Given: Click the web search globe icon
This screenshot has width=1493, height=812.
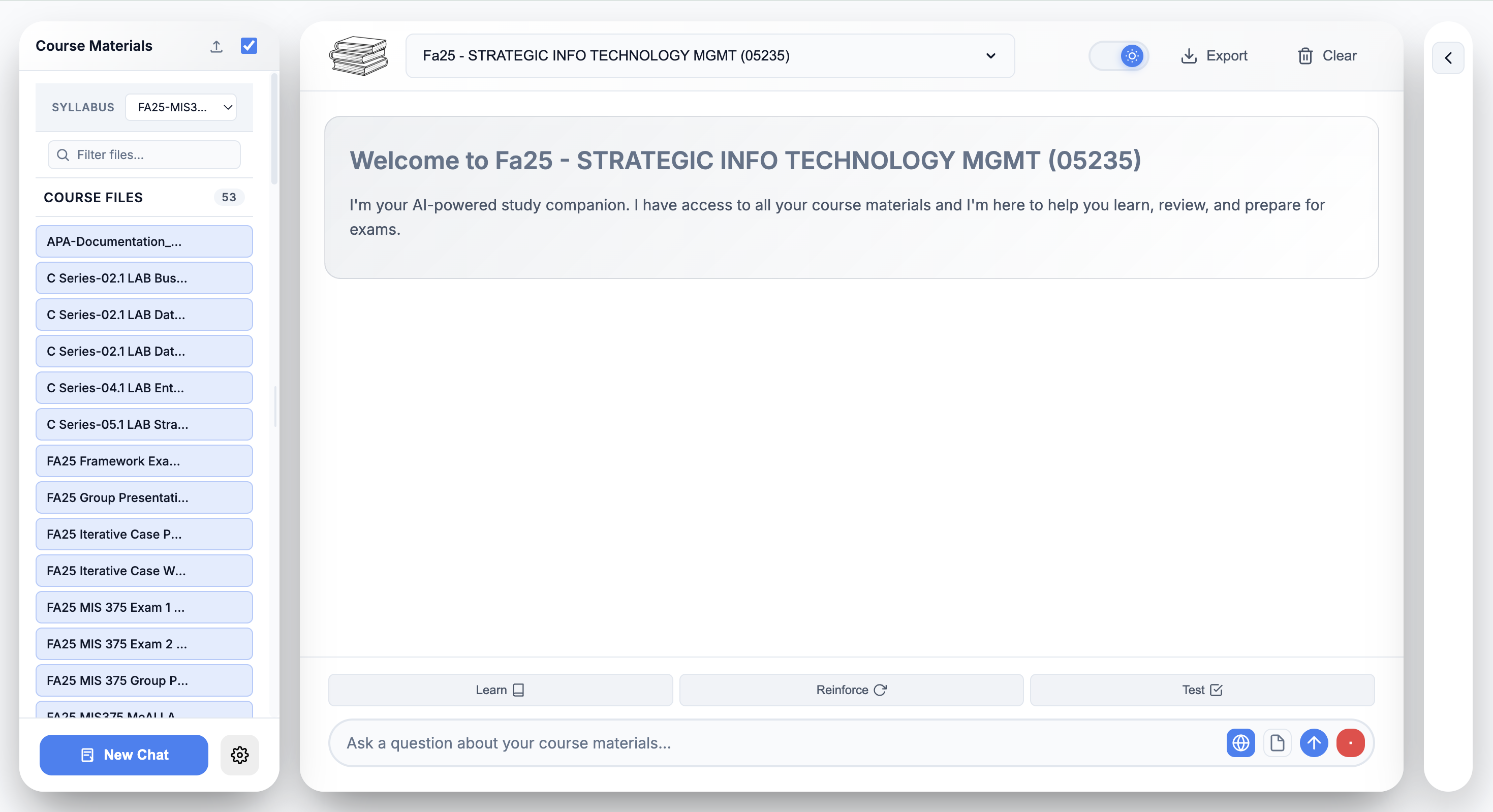Looking at the screenshot, I should click(x=1240, y=743).
